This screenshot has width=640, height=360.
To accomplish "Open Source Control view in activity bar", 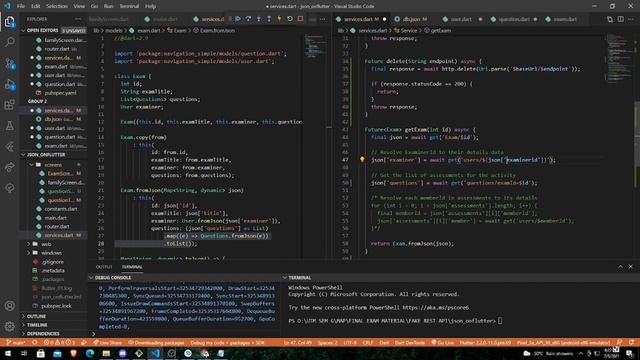I will [9, 63].
